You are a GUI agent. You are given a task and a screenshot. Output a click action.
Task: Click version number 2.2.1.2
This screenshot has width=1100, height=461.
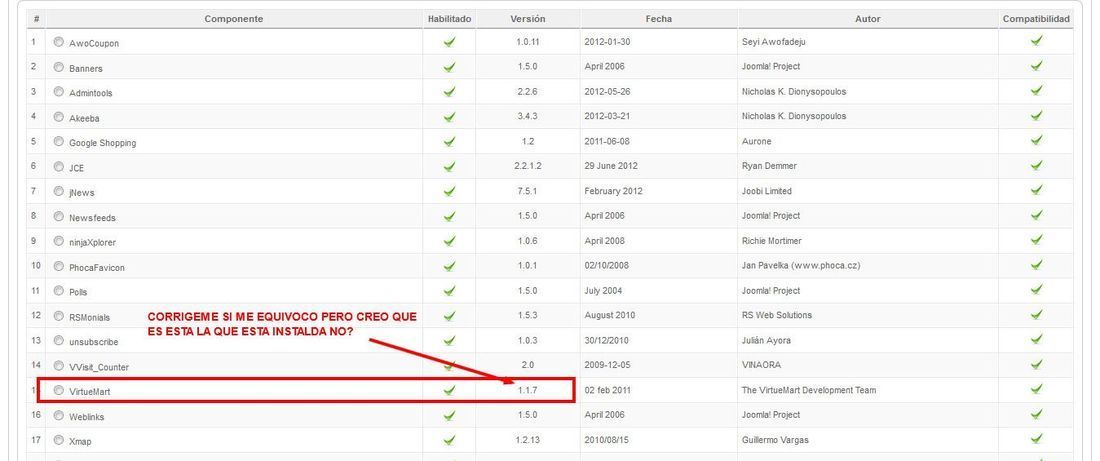point(528,166)
